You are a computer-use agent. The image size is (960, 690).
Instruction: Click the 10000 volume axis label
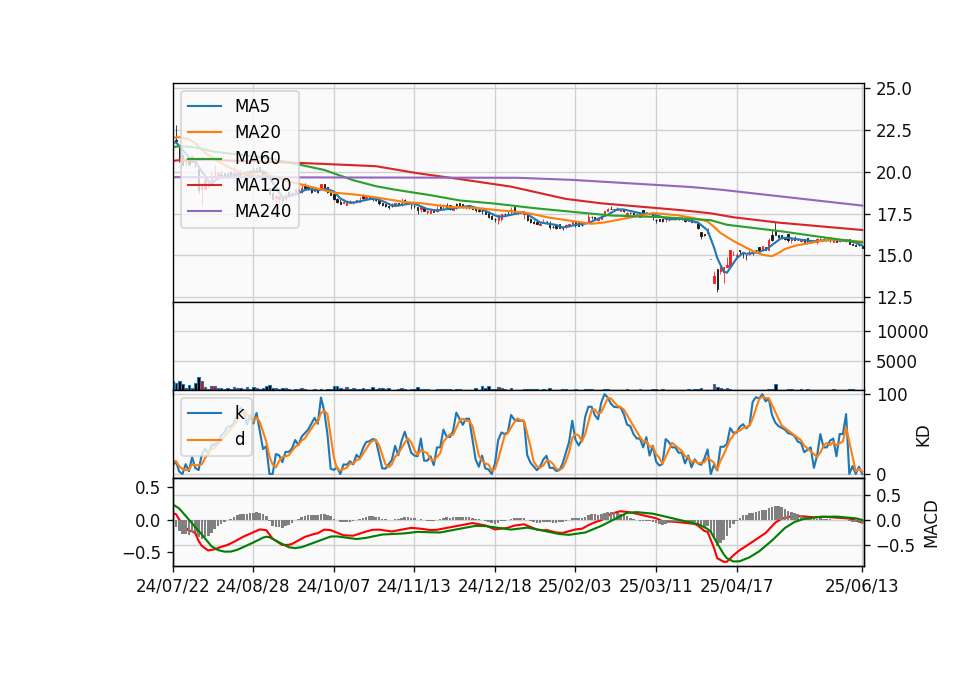[902, 332]
